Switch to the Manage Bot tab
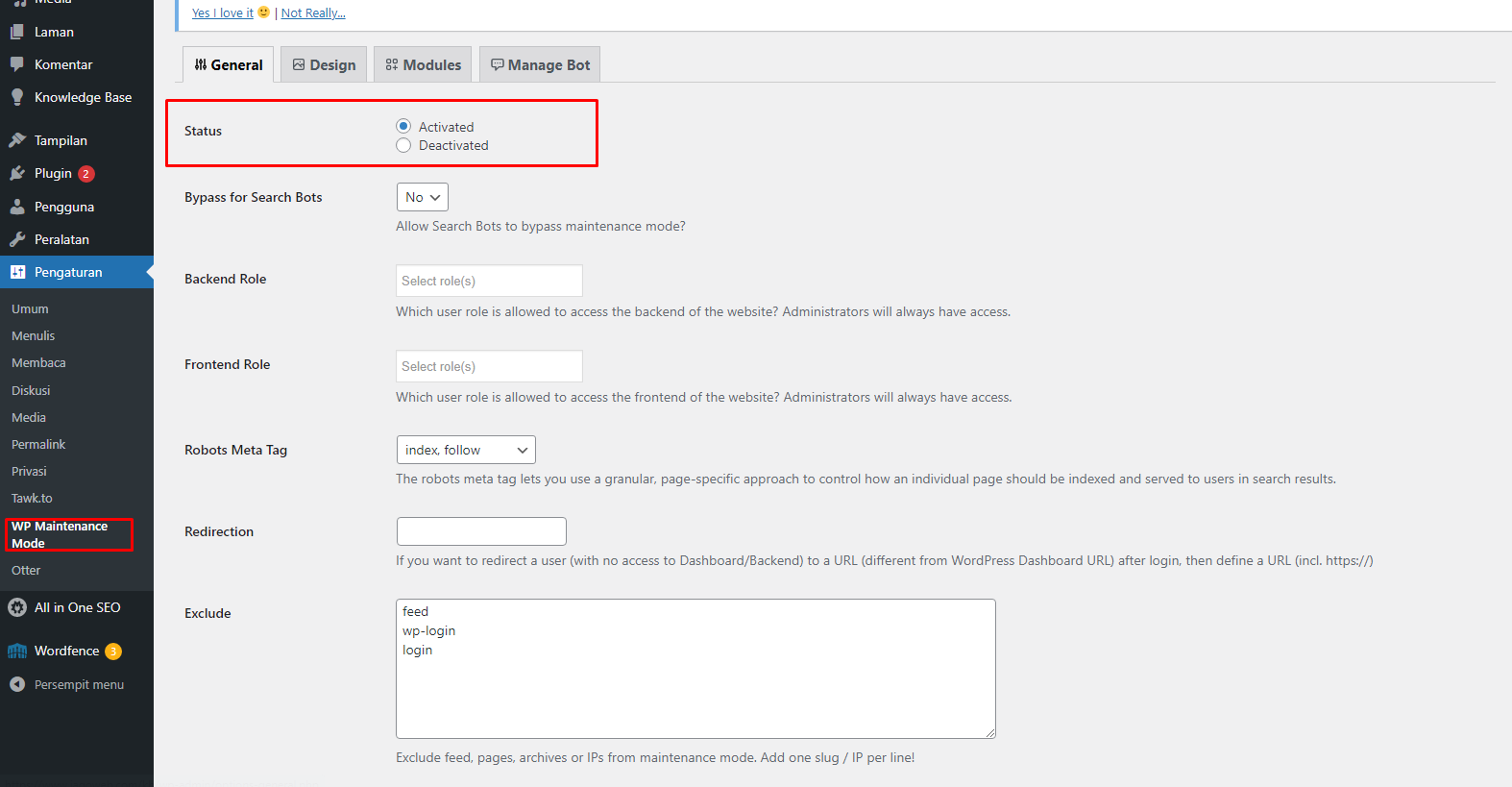Image resolution: width=1512 pixels, height=787 pixels. click(540, 64)
